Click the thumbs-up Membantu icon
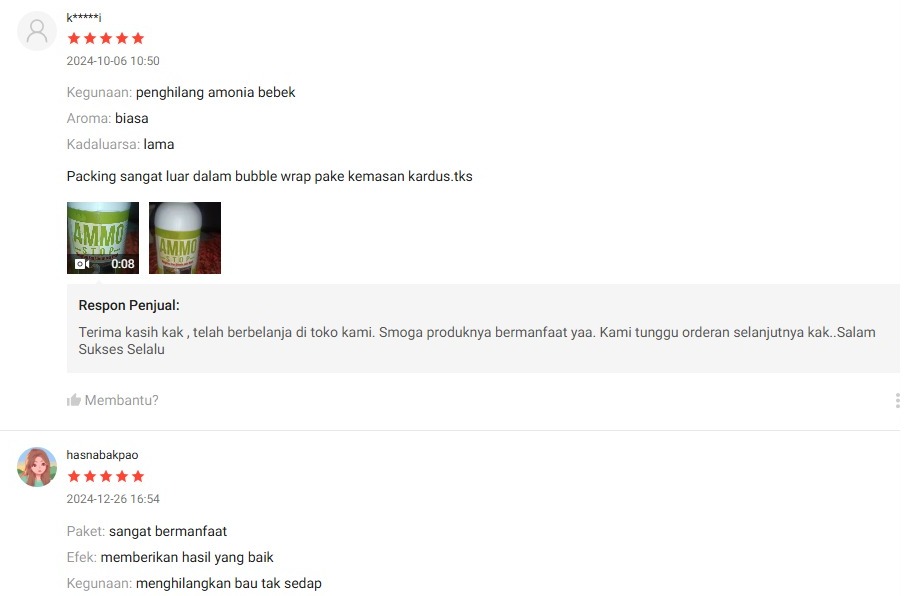This screenshot has width=914, height=596. 73,400
